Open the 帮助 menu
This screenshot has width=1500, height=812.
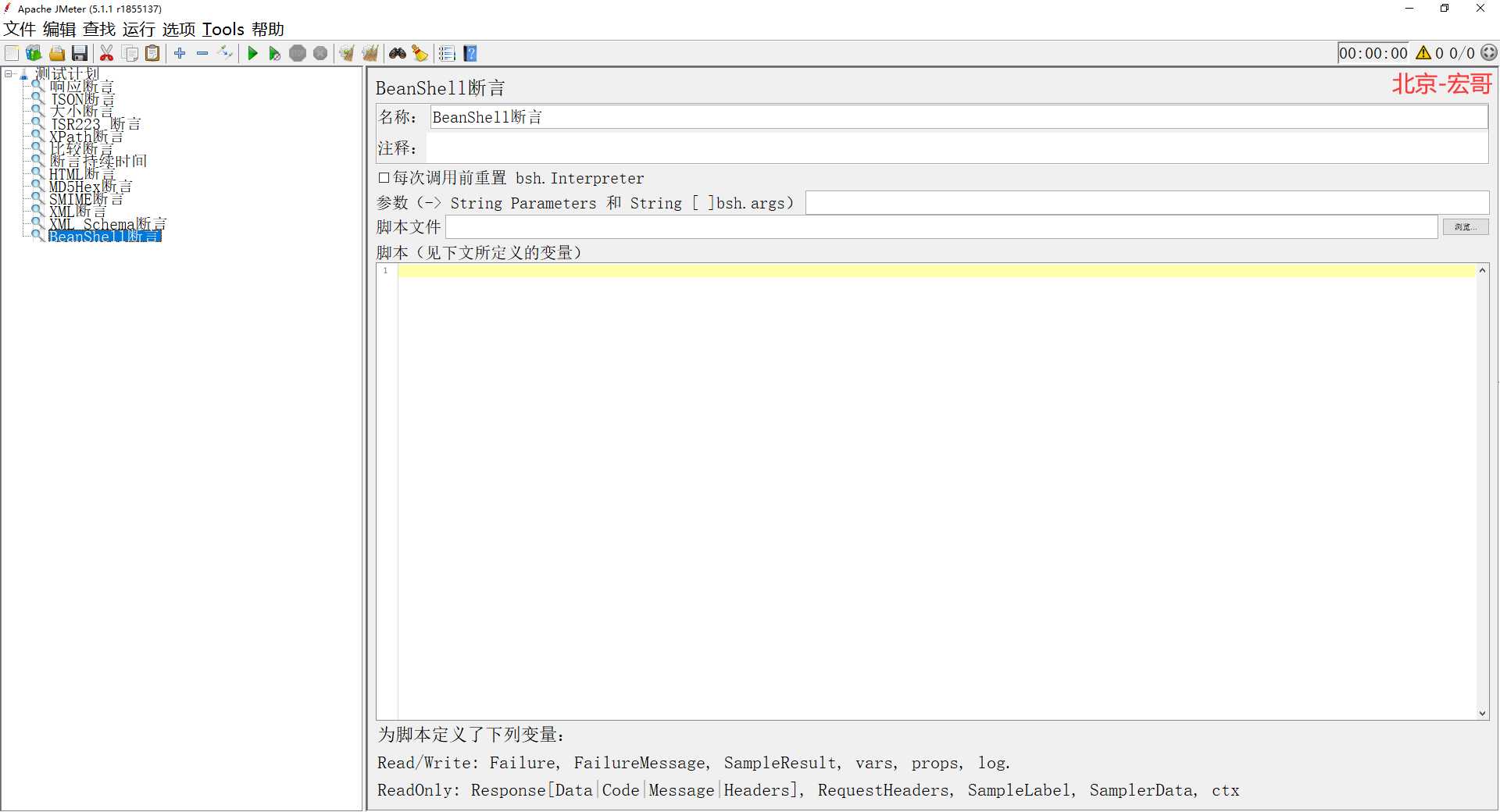pyautogui.click(x=268, y=30)
